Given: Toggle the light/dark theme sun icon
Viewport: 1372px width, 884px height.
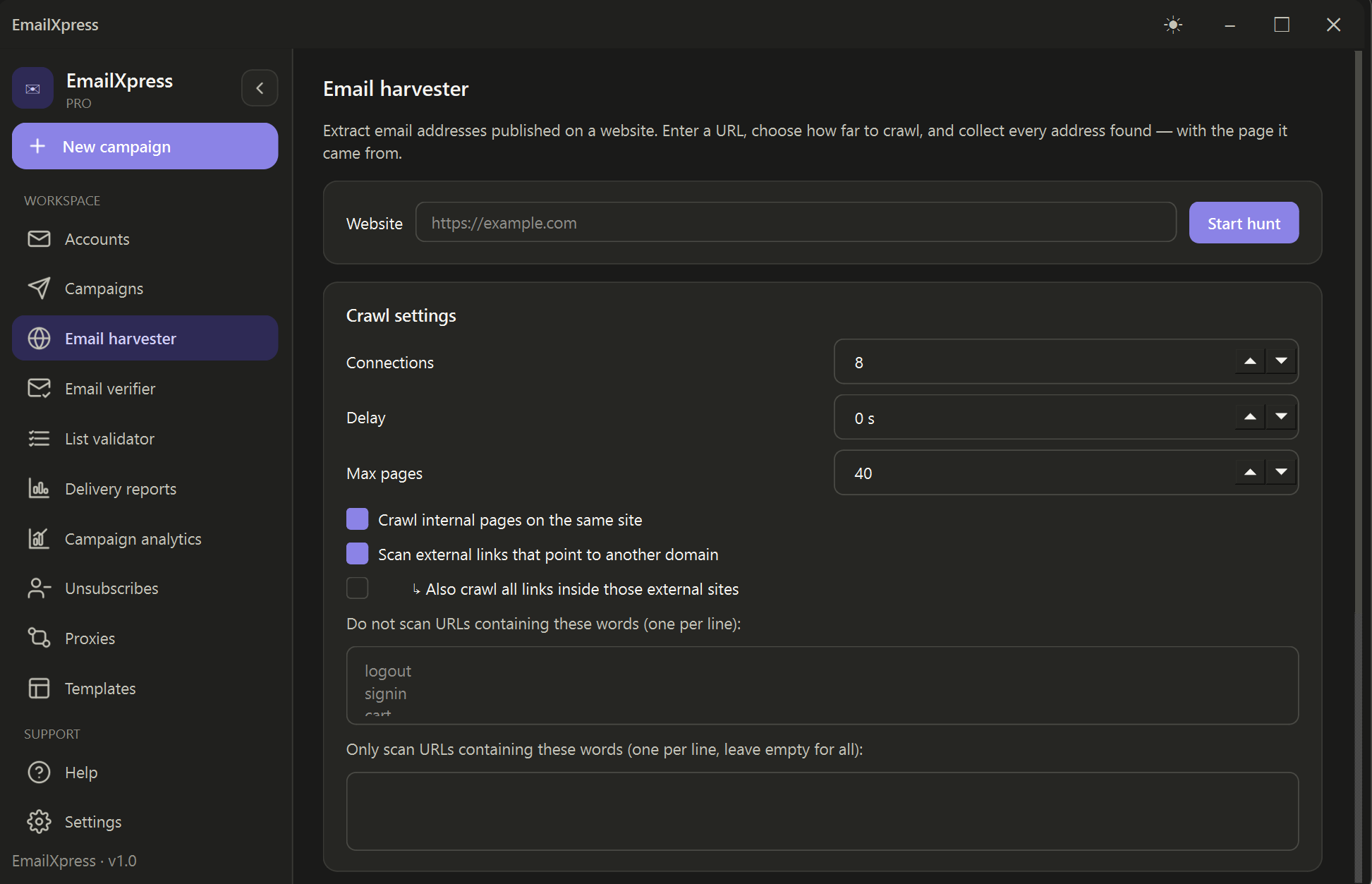Looking at the screenshot, I should pyautogui.click(x=1173, y=25).
